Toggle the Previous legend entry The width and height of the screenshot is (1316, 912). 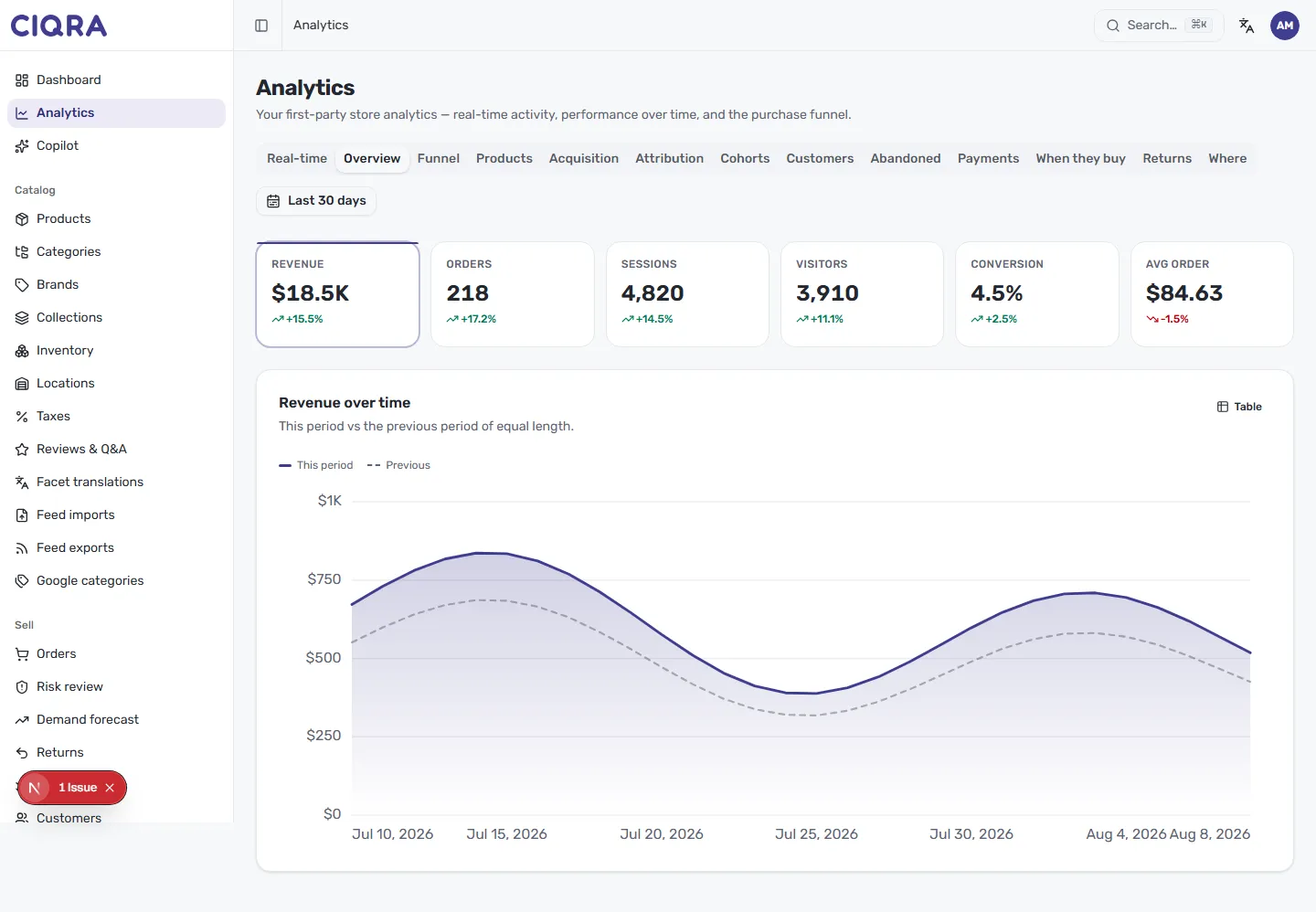coord(398,465)
